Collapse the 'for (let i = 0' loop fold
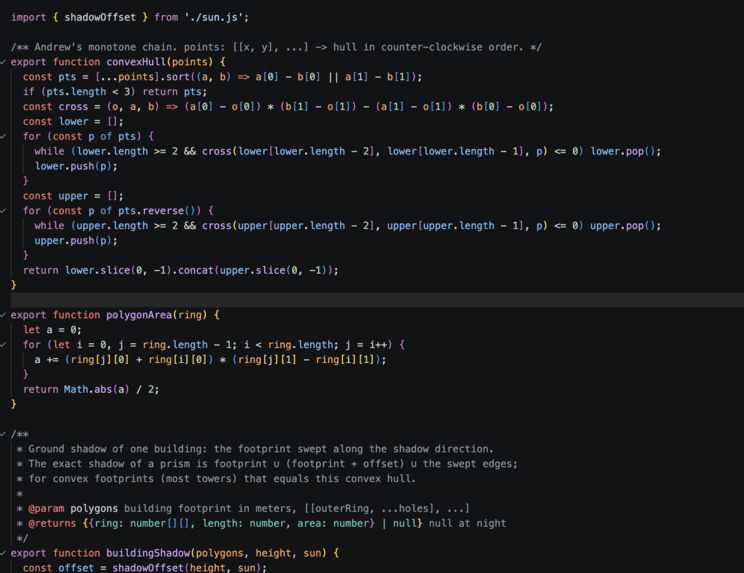Image resolution: width=744 pixels, height=573 pixels. pos(3,345)
